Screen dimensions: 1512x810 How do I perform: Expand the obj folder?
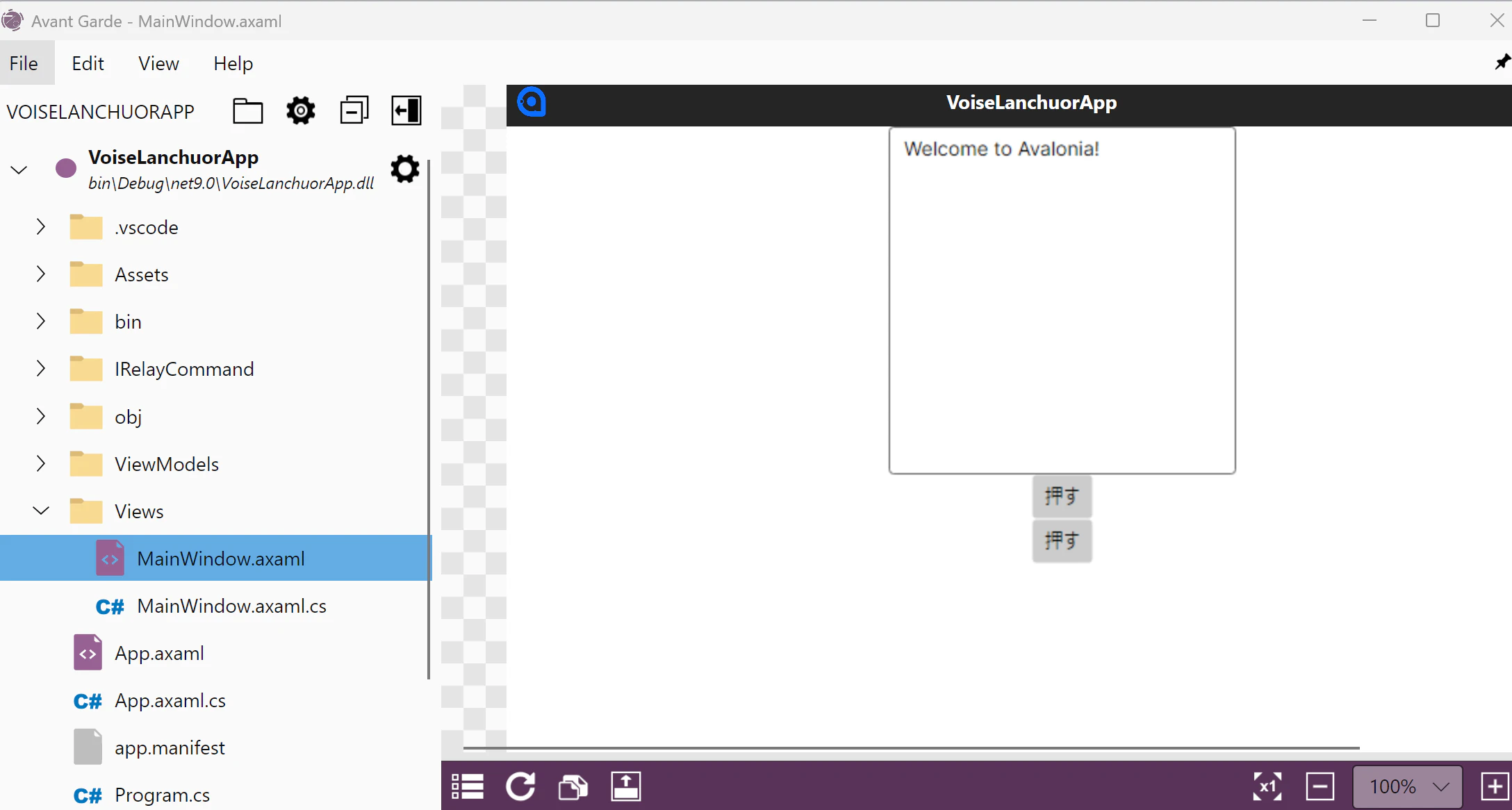40,417
